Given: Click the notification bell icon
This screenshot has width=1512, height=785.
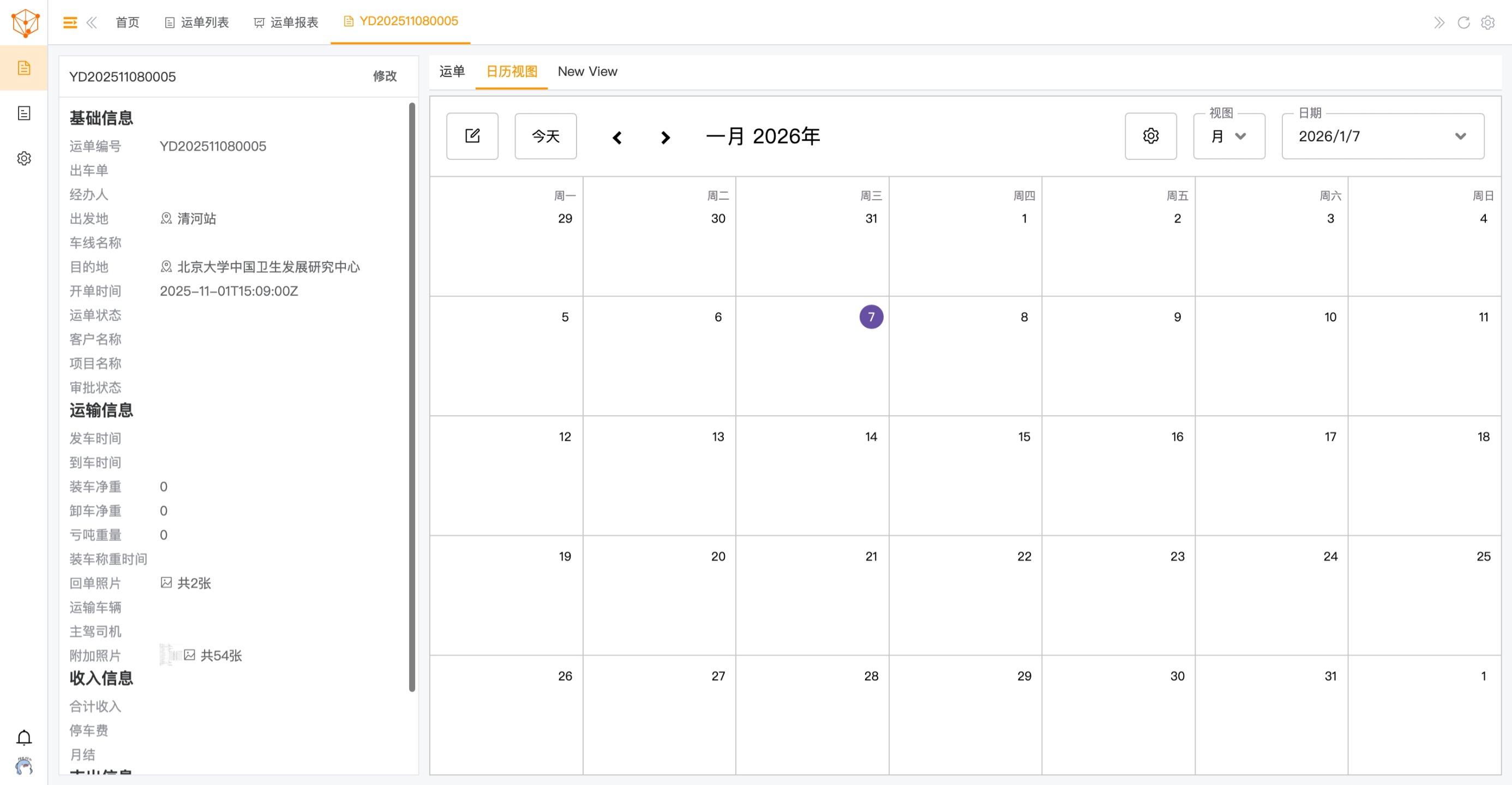Looking at the screenshot, I should tap(23, 737).
